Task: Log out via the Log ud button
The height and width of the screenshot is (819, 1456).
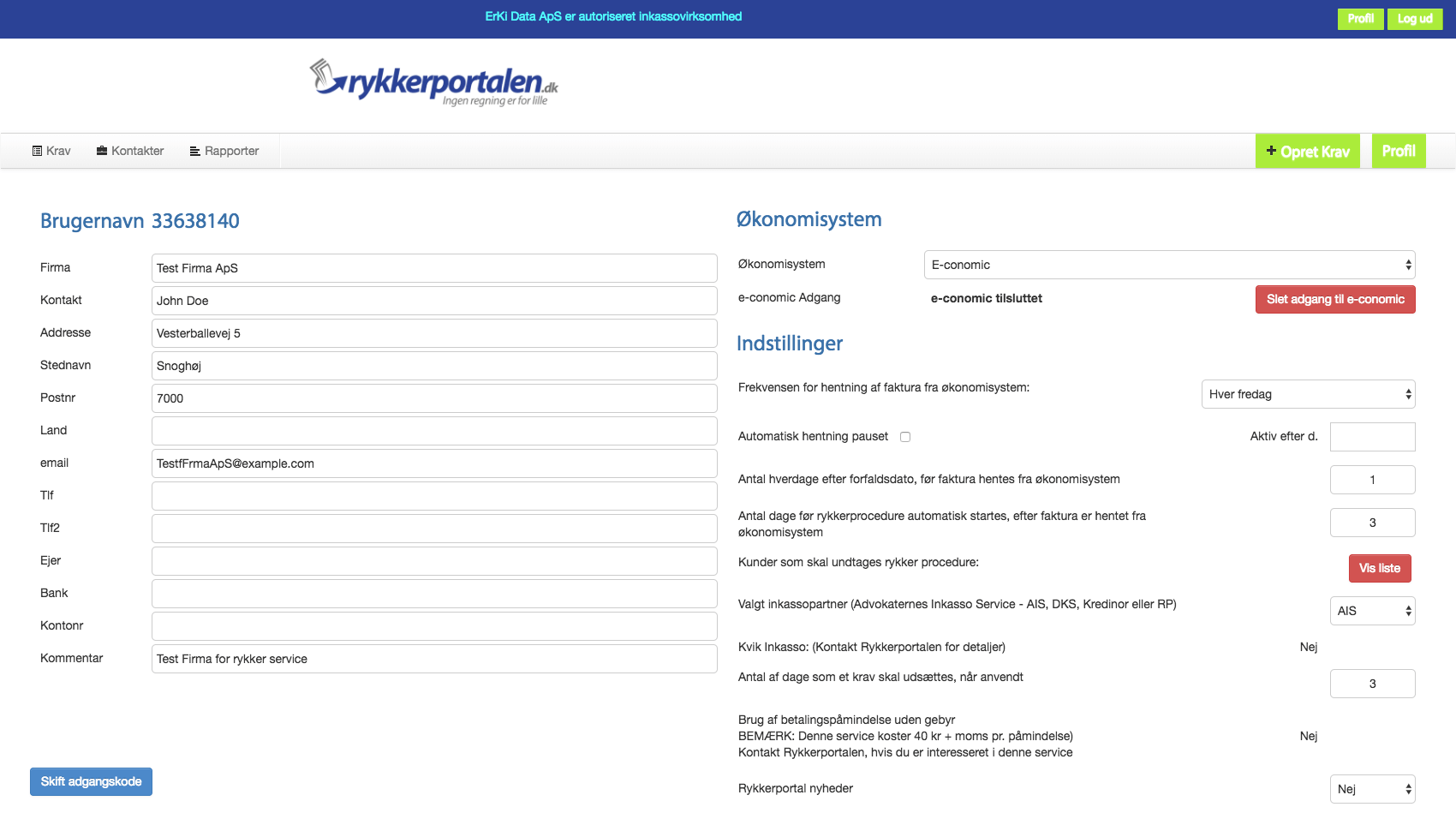Action: coord(1415,18)
